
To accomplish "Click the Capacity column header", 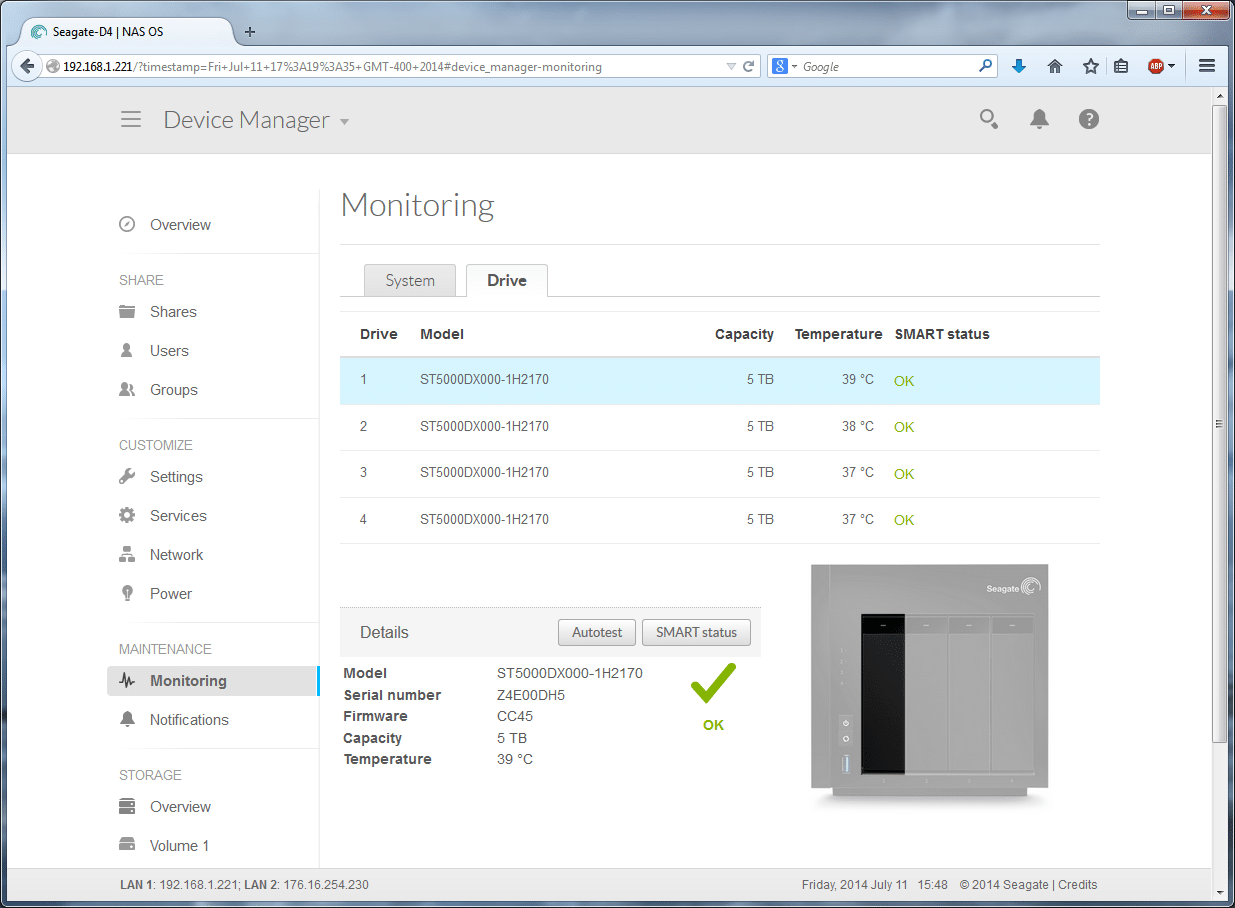I will [744, 334].
